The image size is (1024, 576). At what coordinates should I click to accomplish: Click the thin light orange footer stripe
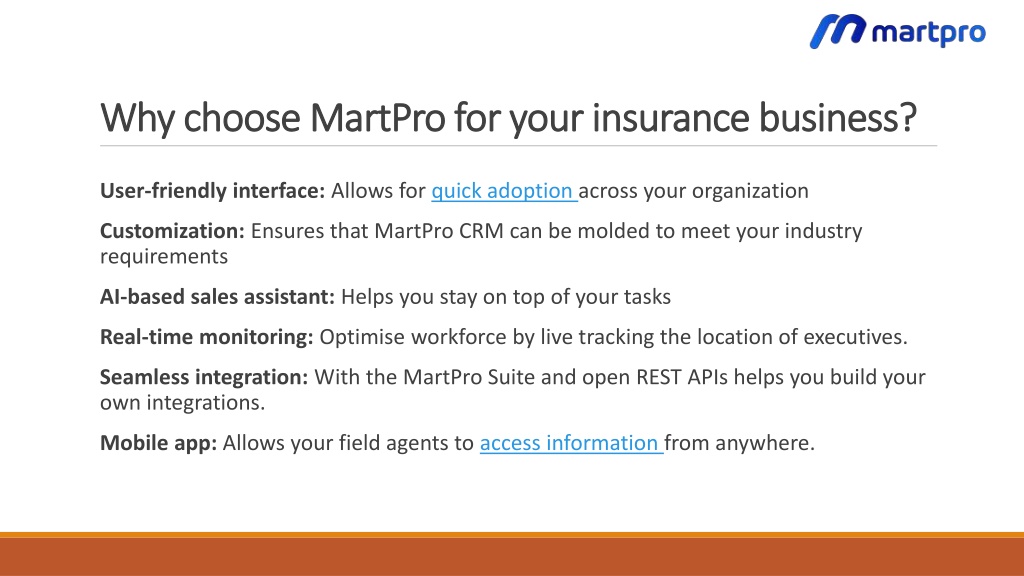pos(512,535)
